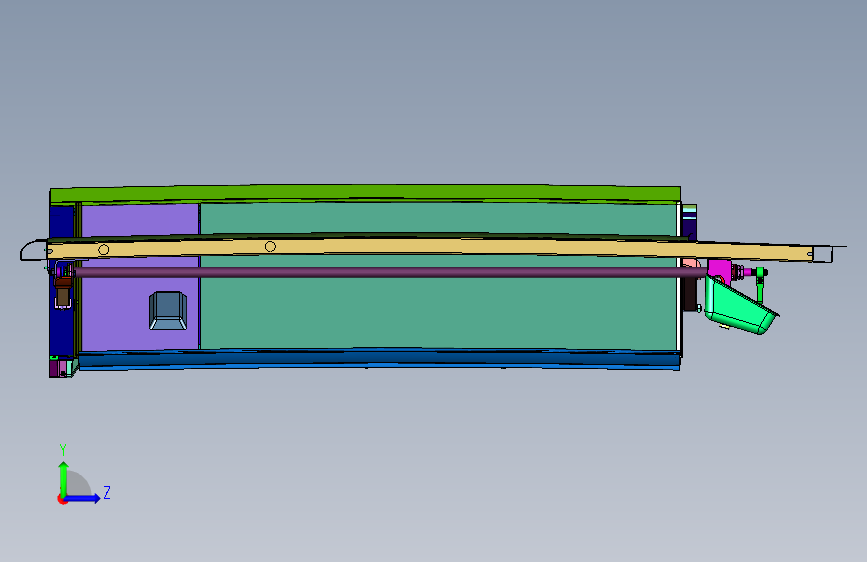Click the "Y" axis label
Viewport: 867px width, 562px height.
coord(63,450)
